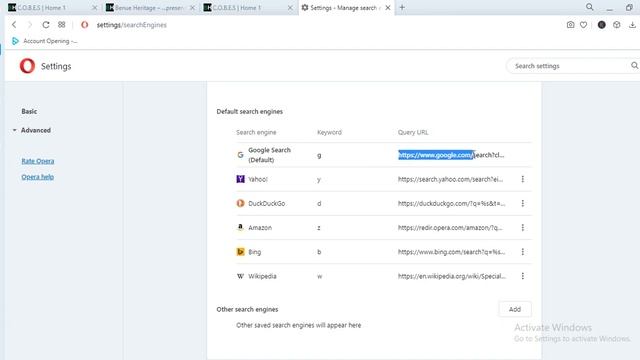
Task: Click the address bar showing settings/searchEngines
Action: 131,25
